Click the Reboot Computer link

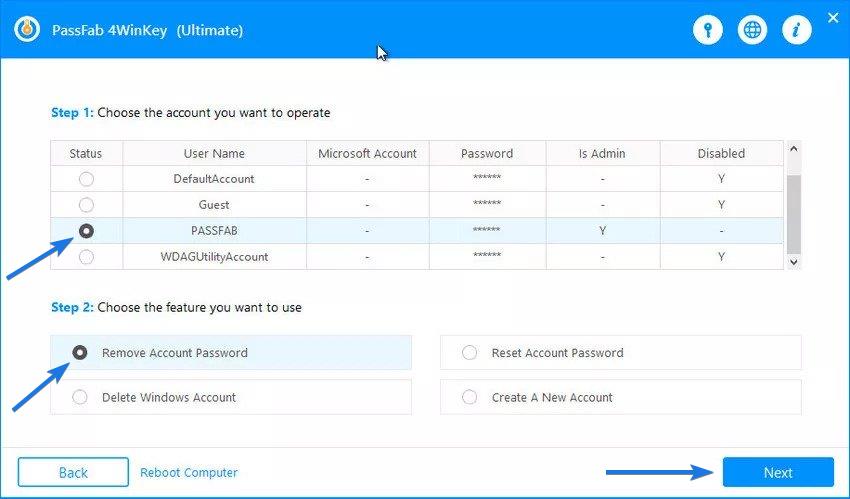189,472
